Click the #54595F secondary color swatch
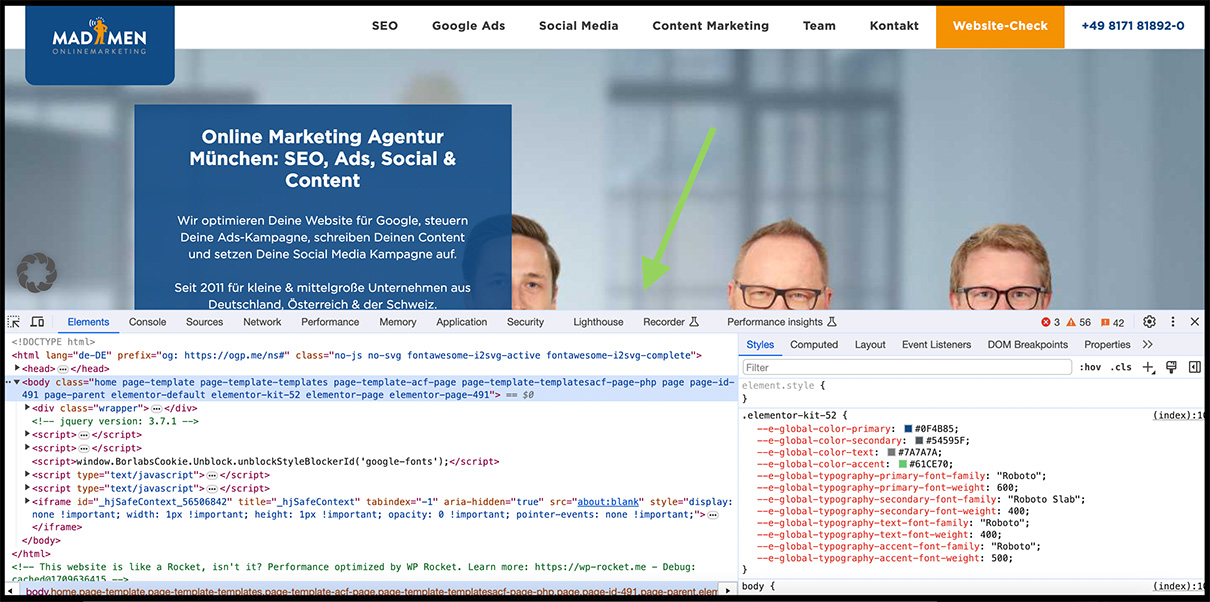 click(919, 440)
